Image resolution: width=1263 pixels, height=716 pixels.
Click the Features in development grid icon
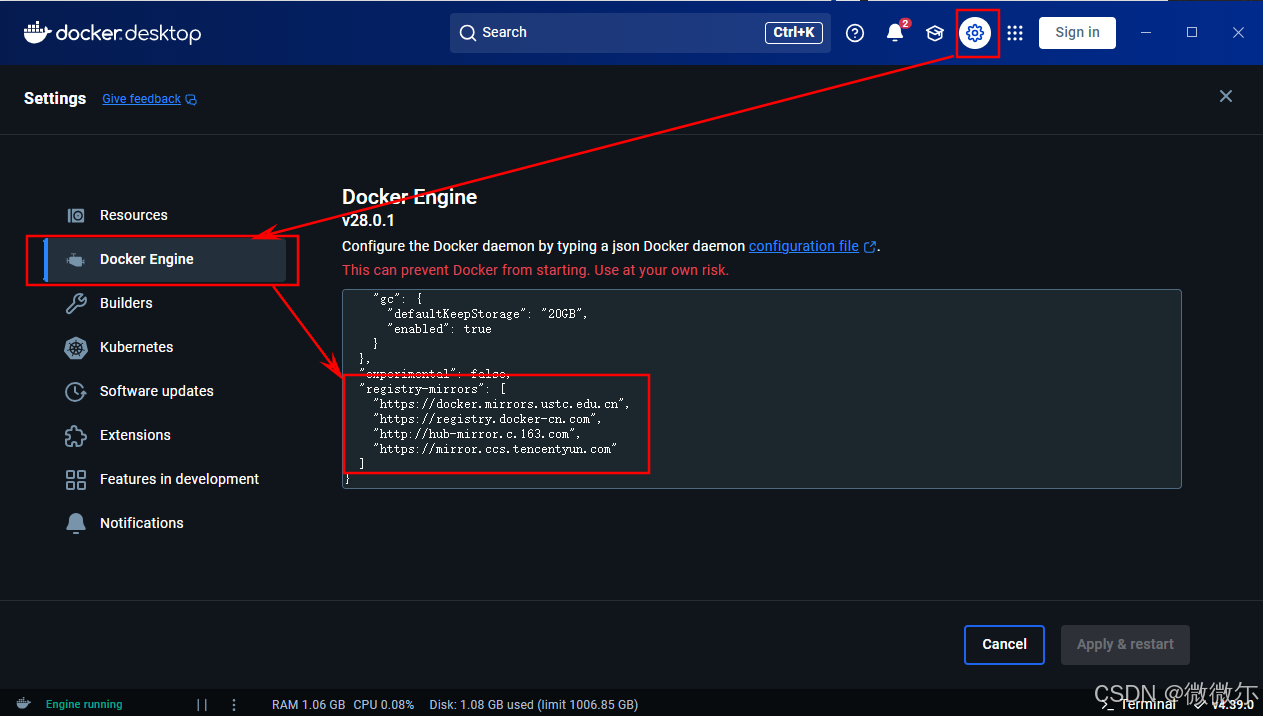pos(76,480)
